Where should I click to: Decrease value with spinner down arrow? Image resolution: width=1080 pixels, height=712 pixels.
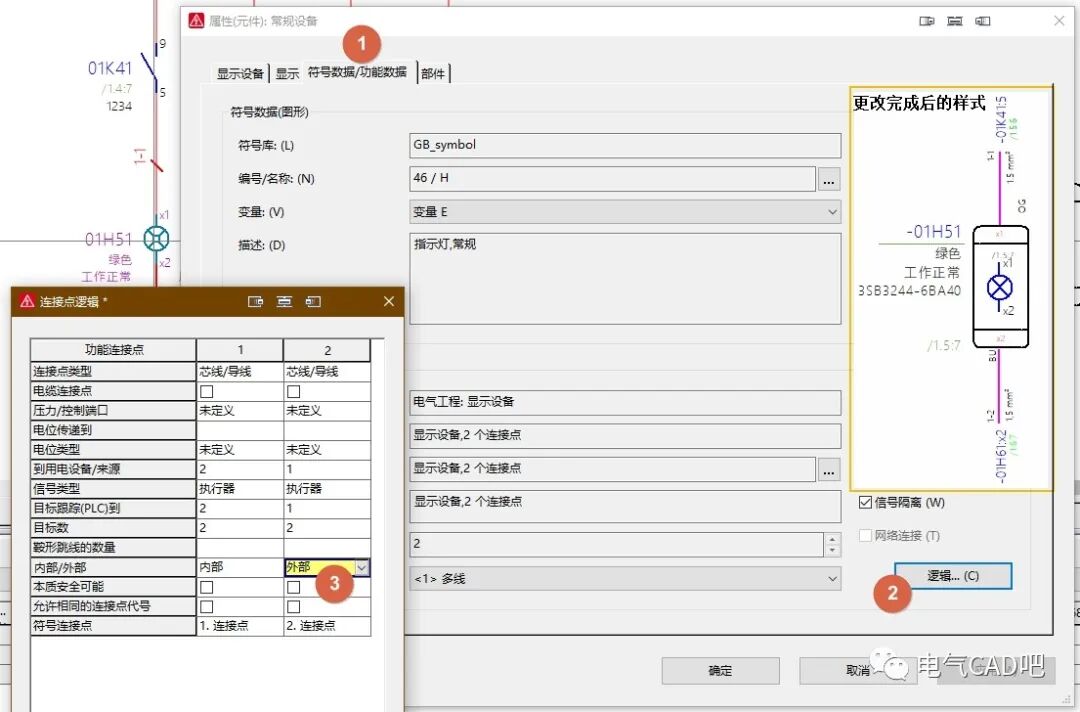point(832,550)
